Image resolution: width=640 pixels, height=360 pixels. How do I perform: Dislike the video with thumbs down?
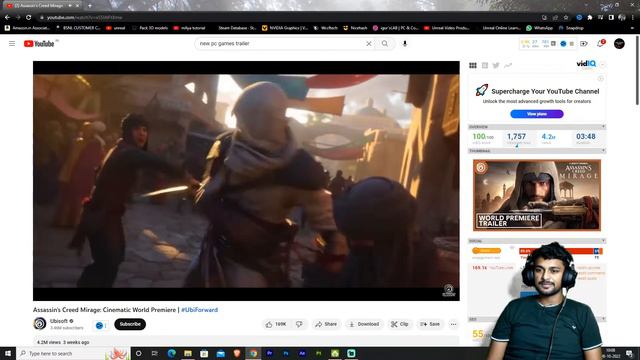point(299,324)
